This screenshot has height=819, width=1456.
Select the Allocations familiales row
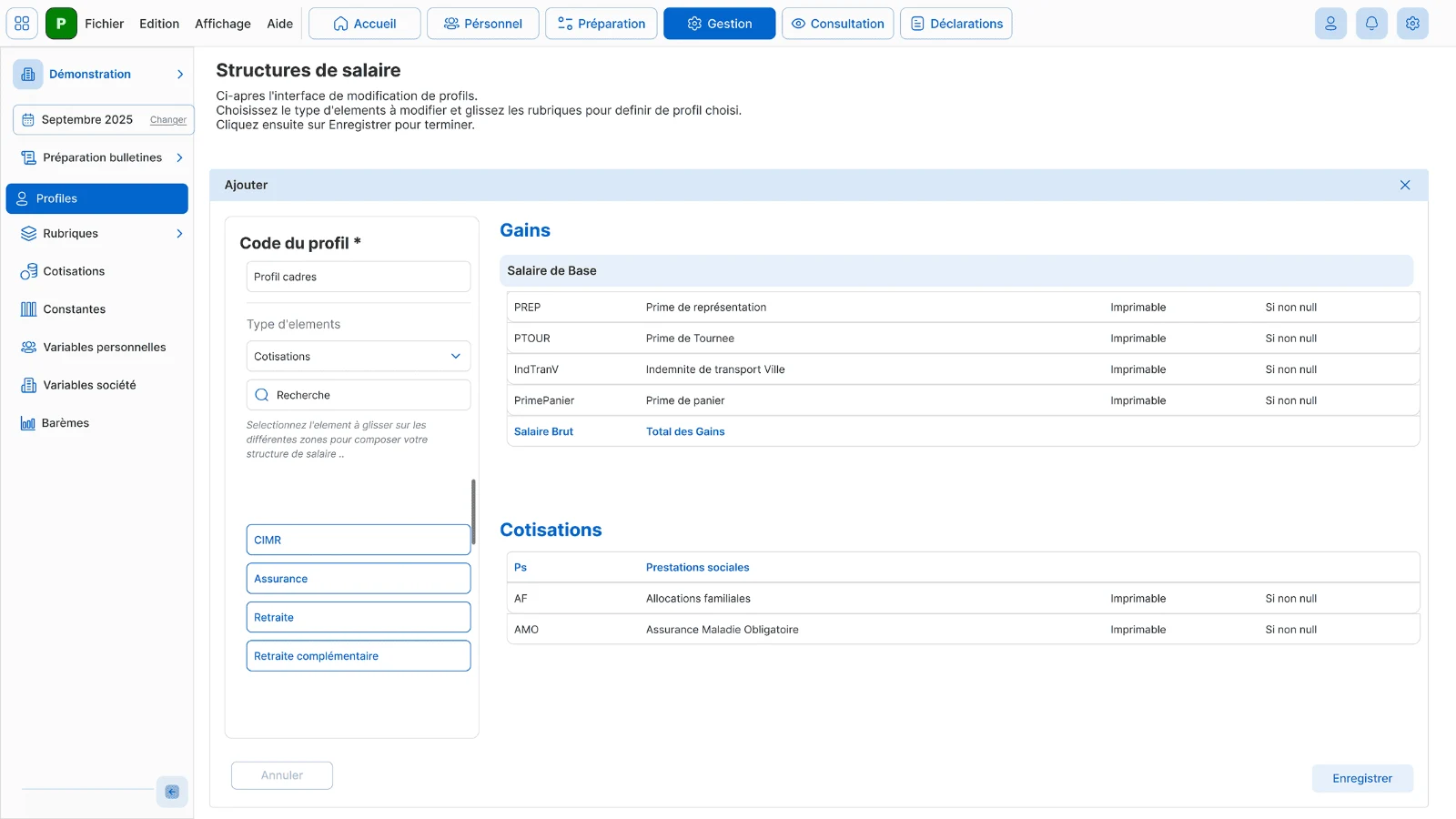pyautogui.click(x=963, y=599)
